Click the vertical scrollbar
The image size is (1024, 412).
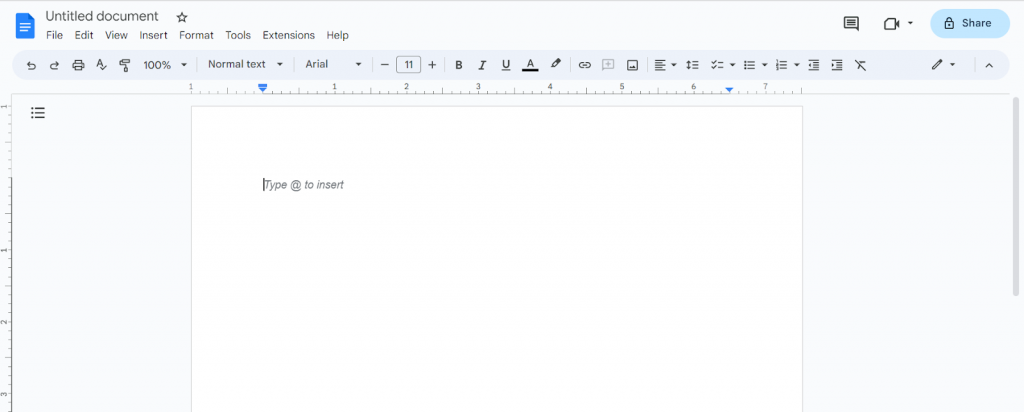[x=1015, y=196]
